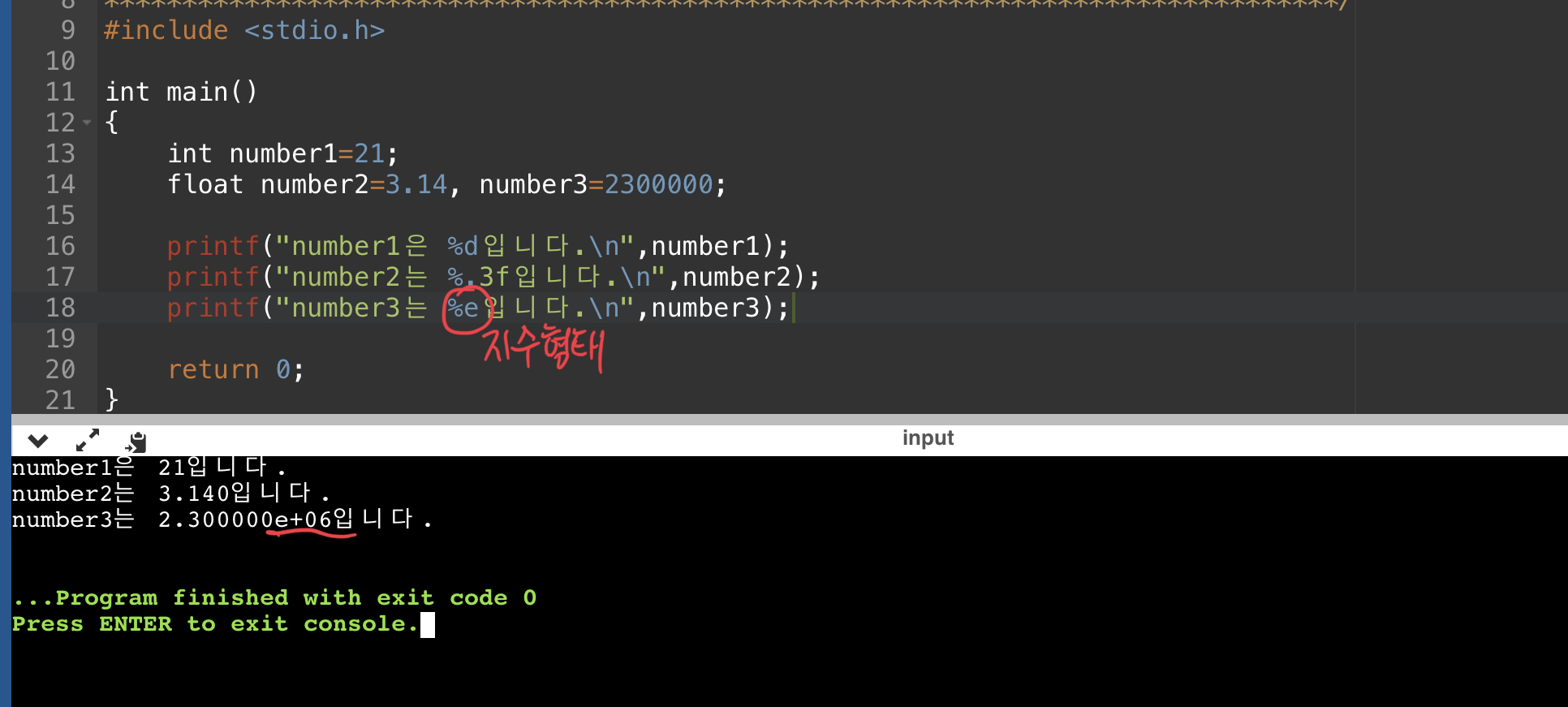Click the printf line with %e format
The height and width of the screenshot is (707, 1568).
click(477, 308)
